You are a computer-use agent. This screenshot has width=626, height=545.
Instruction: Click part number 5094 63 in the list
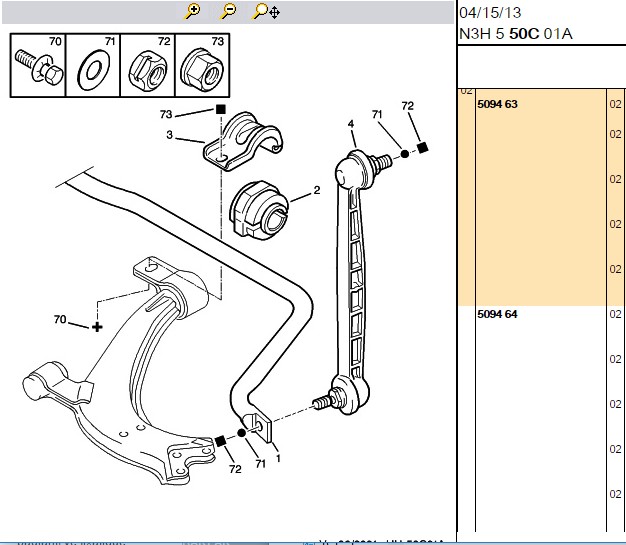point(497,104)
